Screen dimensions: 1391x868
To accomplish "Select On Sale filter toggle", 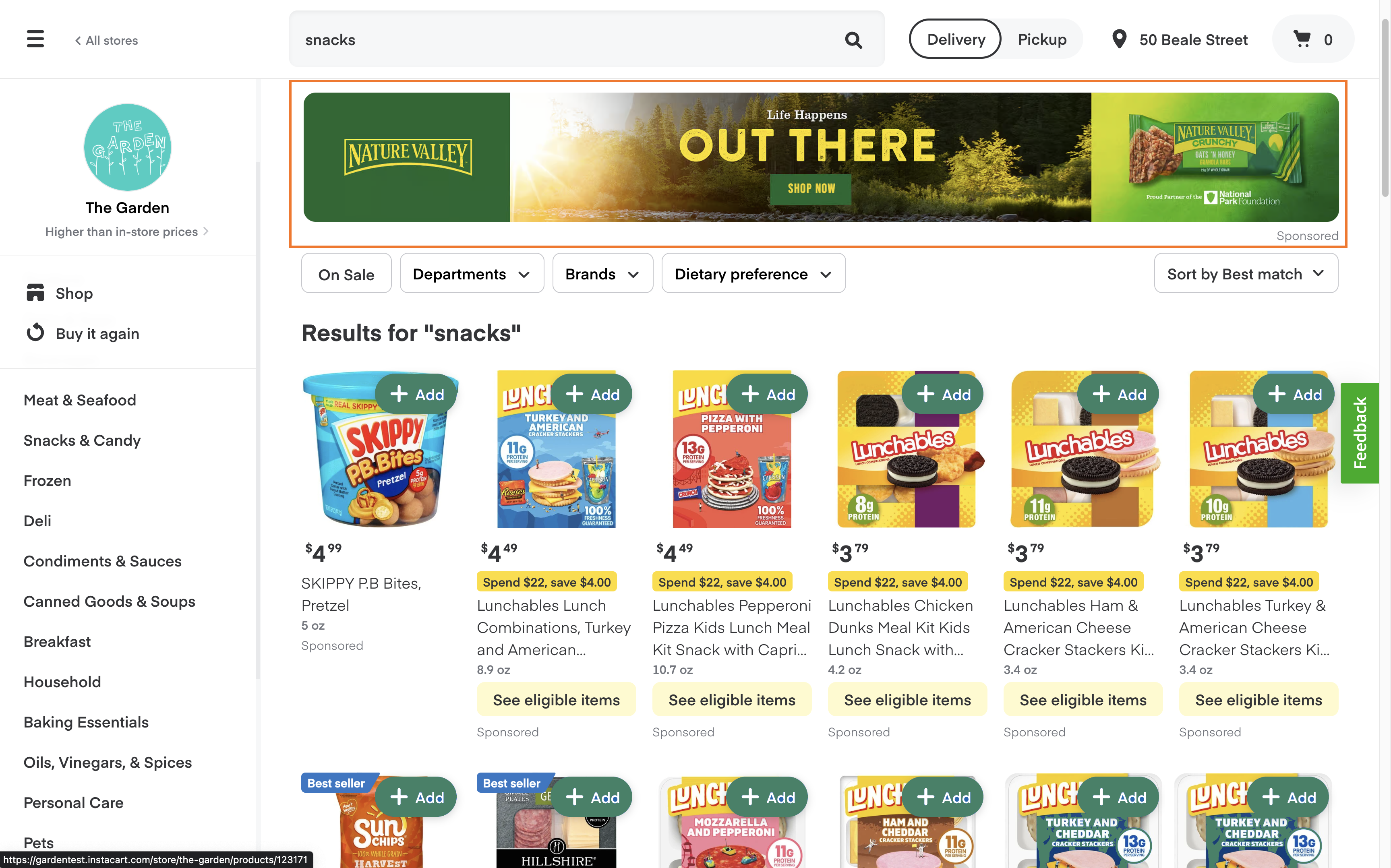I will [346, 273].
